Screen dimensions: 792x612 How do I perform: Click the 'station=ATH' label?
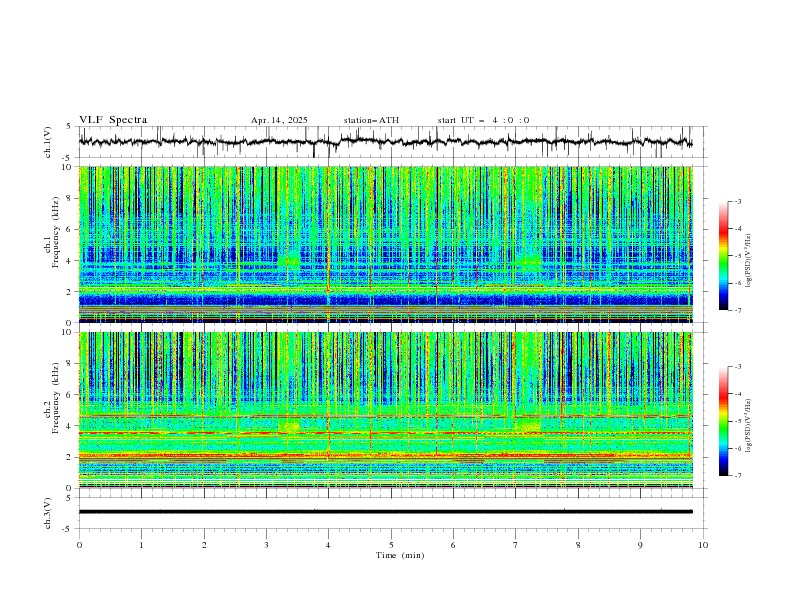(371, 120)
